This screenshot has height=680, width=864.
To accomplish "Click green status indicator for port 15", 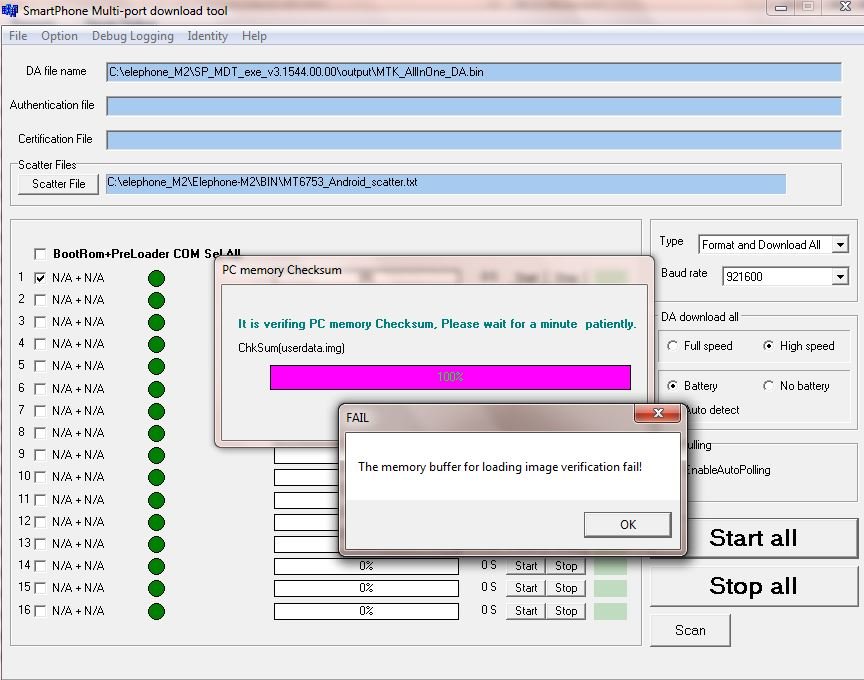I will (156, 588).
